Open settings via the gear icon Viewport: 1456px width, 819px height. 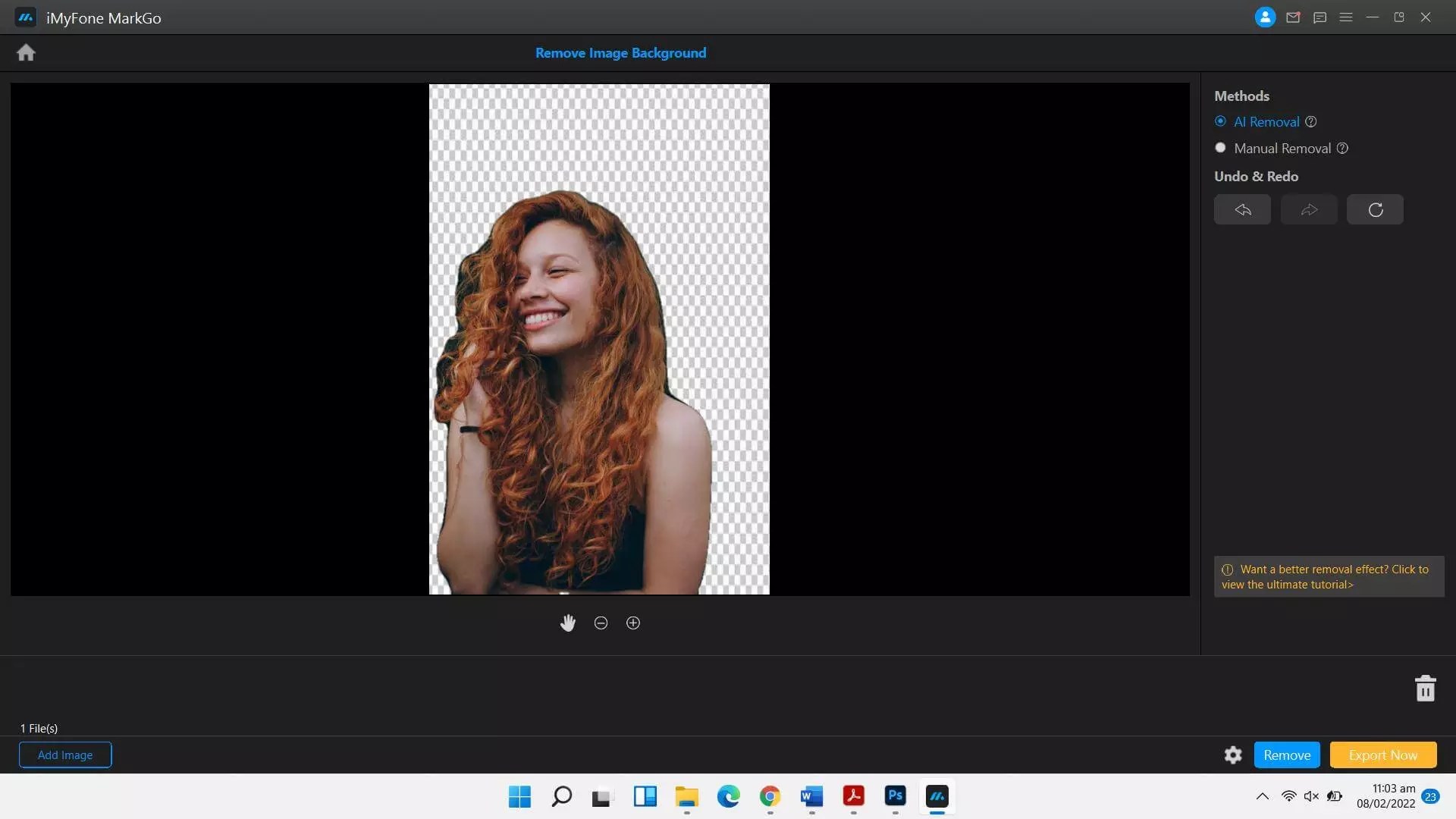[x=1232, y=755]
